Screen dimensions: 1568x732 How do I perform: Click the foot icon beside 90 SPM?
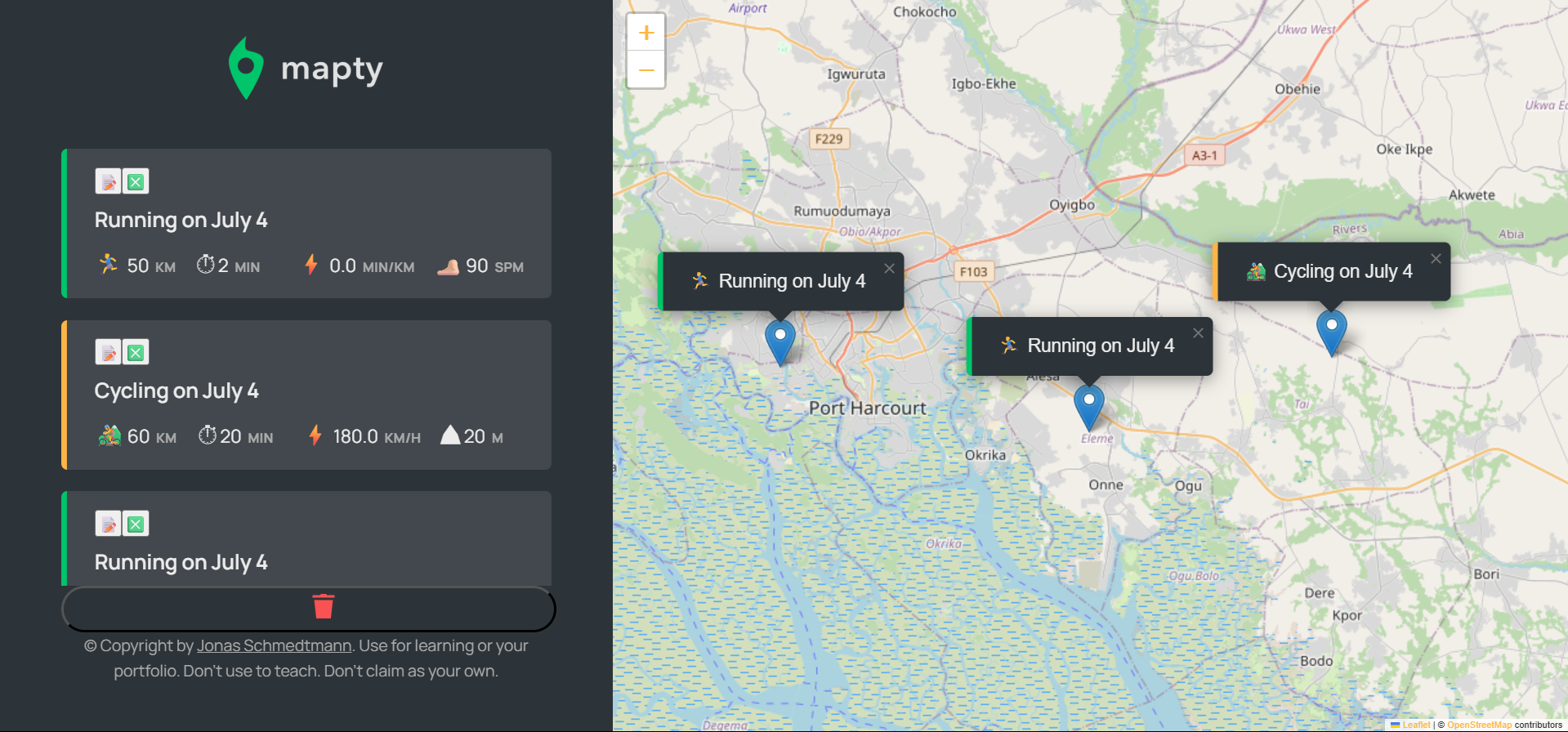[448, 266]
